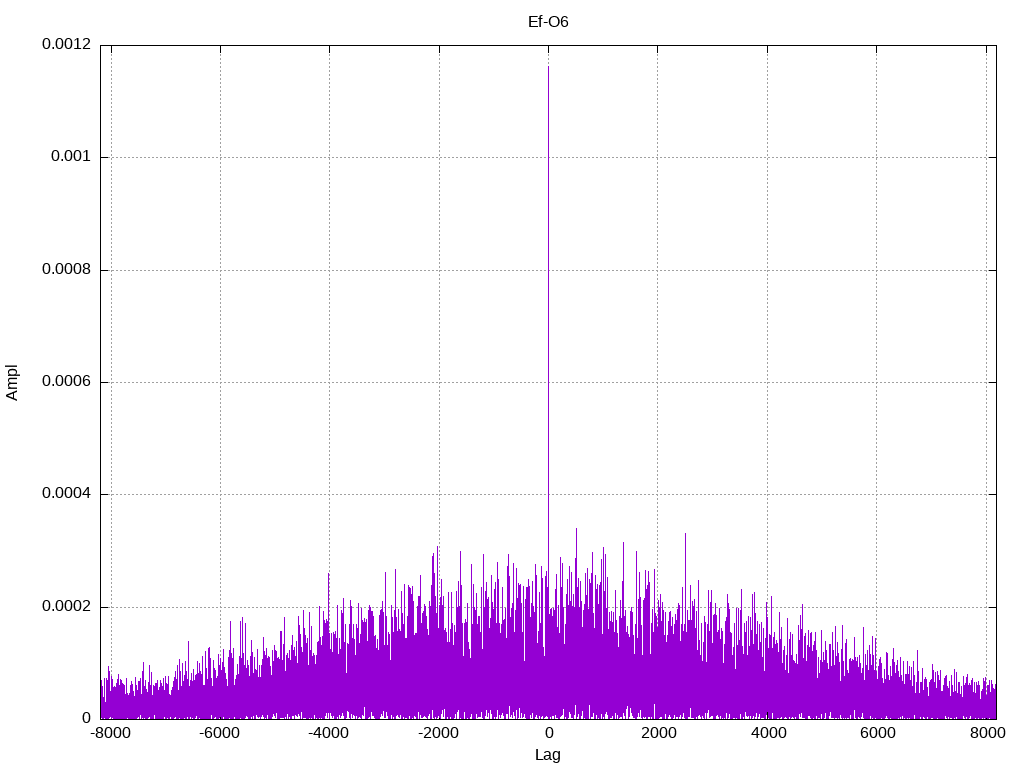The width and height of the screenshot is (1024, 768).
Task: Click the 0.0008 y-axis tick label
Action: pyautogui.click(x=67, y=270)
